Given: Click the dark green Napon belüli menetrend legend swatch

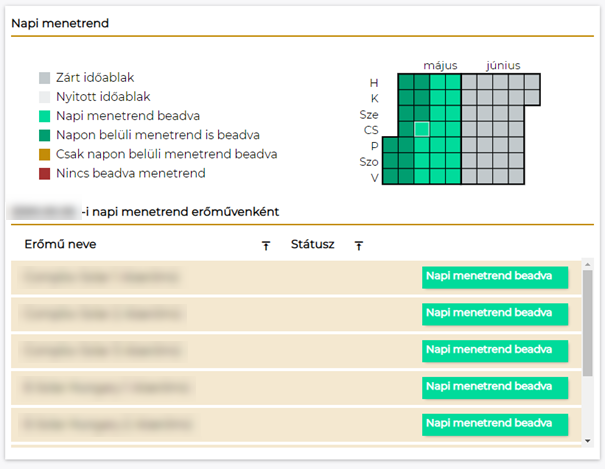Looking at the screenshot, I should click(45, 135).
